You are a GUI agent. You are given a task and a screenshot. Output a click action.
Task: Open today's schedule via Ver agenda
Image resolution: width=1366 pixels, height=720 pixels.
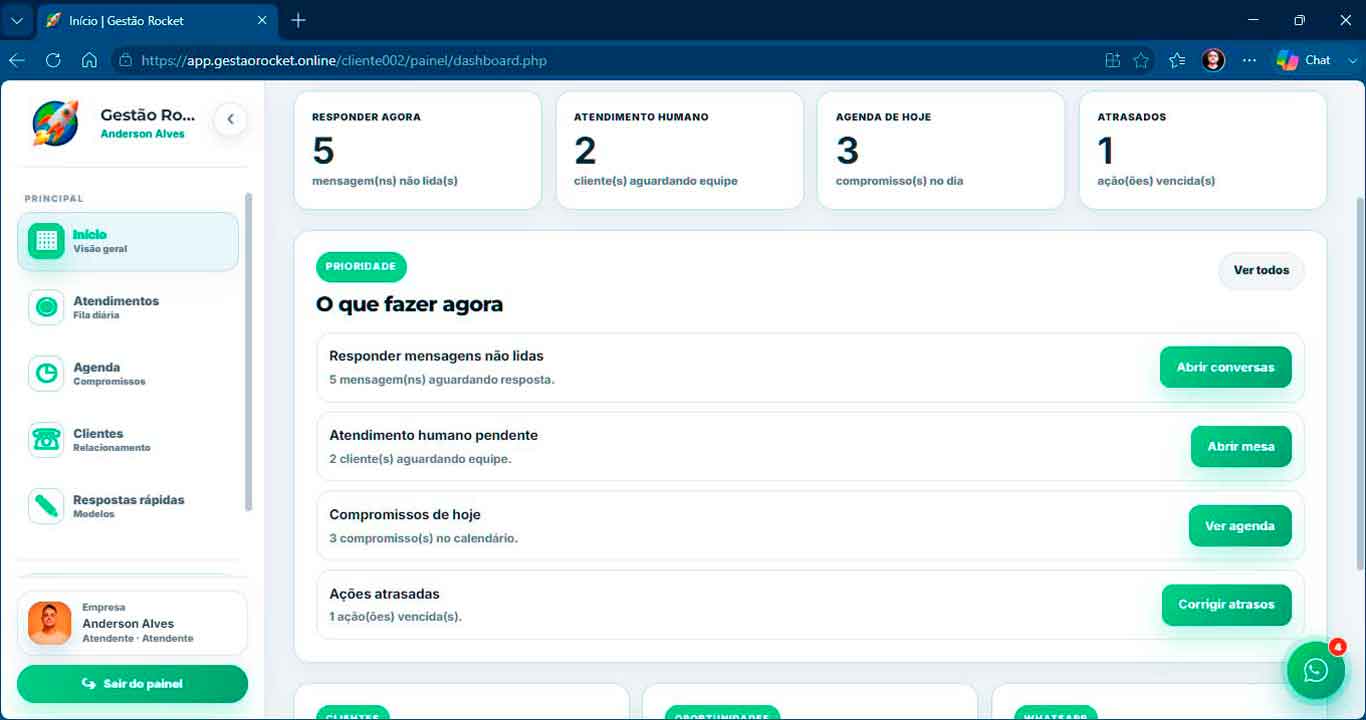[1240, 526]
